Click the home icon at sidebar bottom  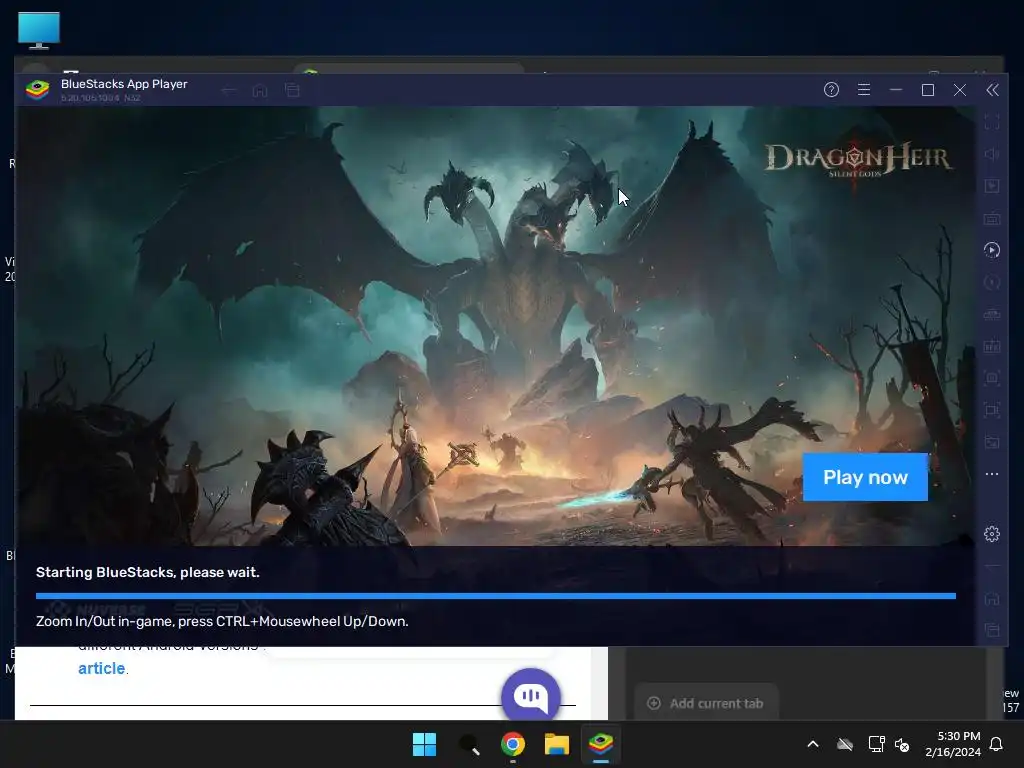pyautogui.click(x=991, y=598)
